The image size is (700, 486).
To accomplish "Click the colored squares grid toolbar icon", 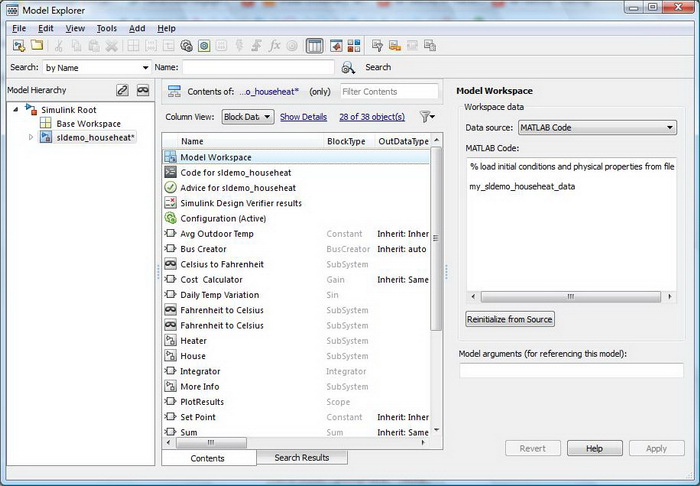I will click(x=354, y=46).
